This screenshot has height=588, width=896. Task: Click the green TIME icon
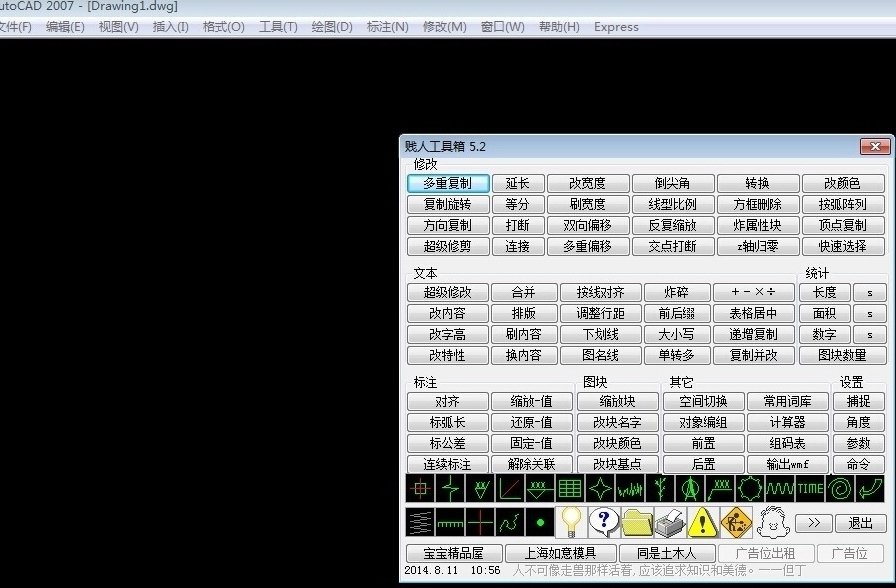(811, 488)
